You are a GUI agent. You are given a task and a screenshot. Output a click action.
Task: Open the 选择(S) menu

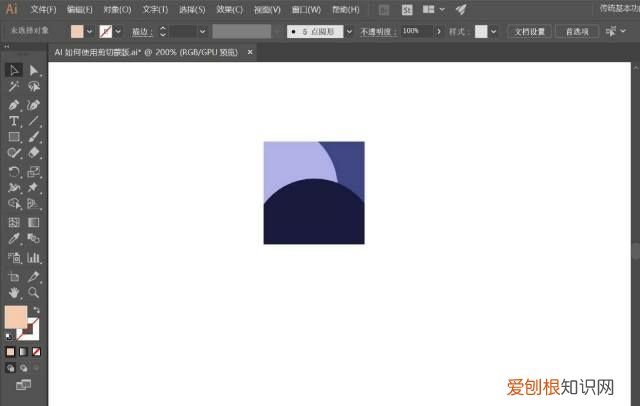pos(192,9)
